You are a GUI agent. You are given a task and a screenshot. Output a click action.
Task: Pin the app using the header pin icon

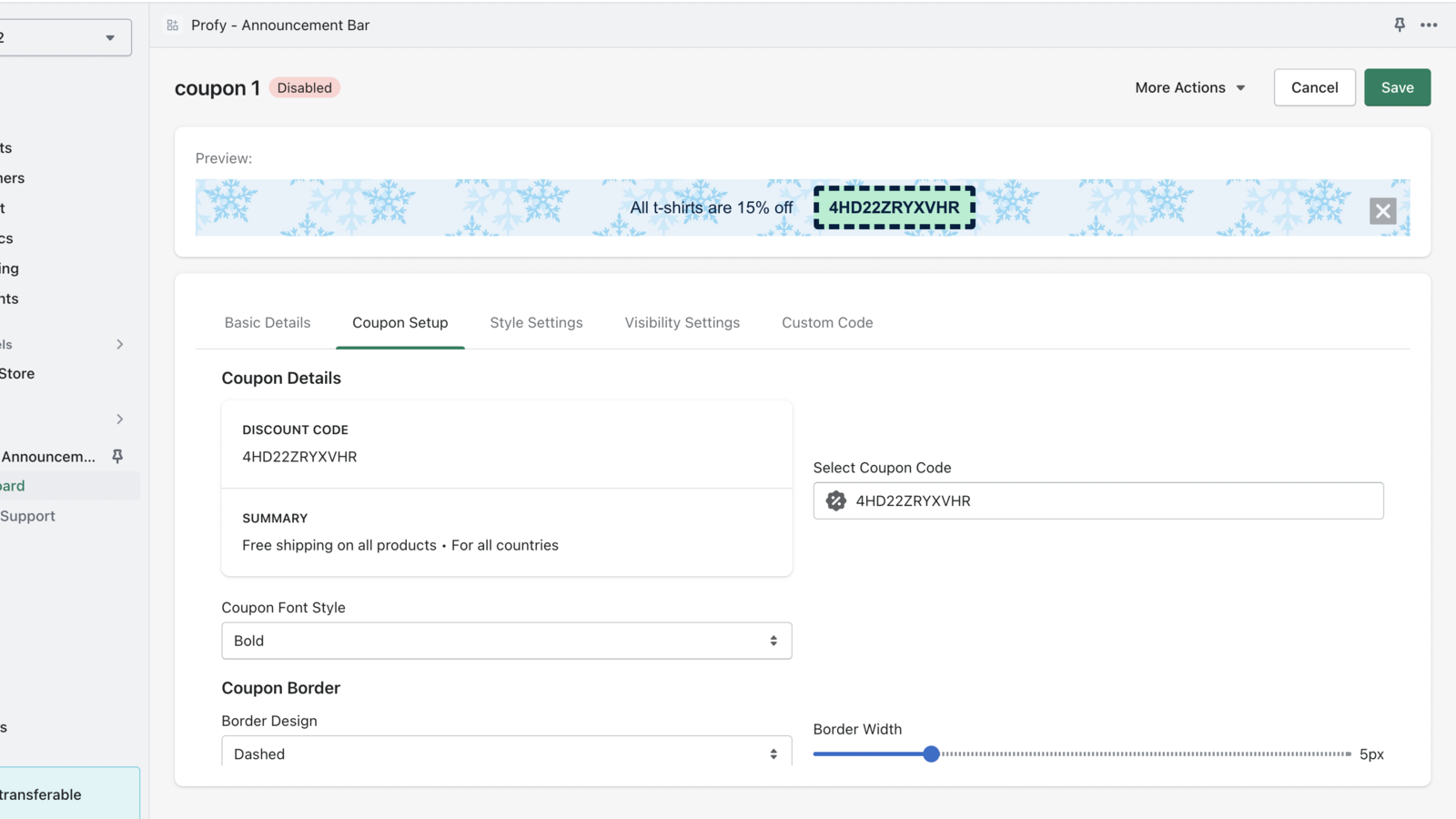coord(1400,25)
